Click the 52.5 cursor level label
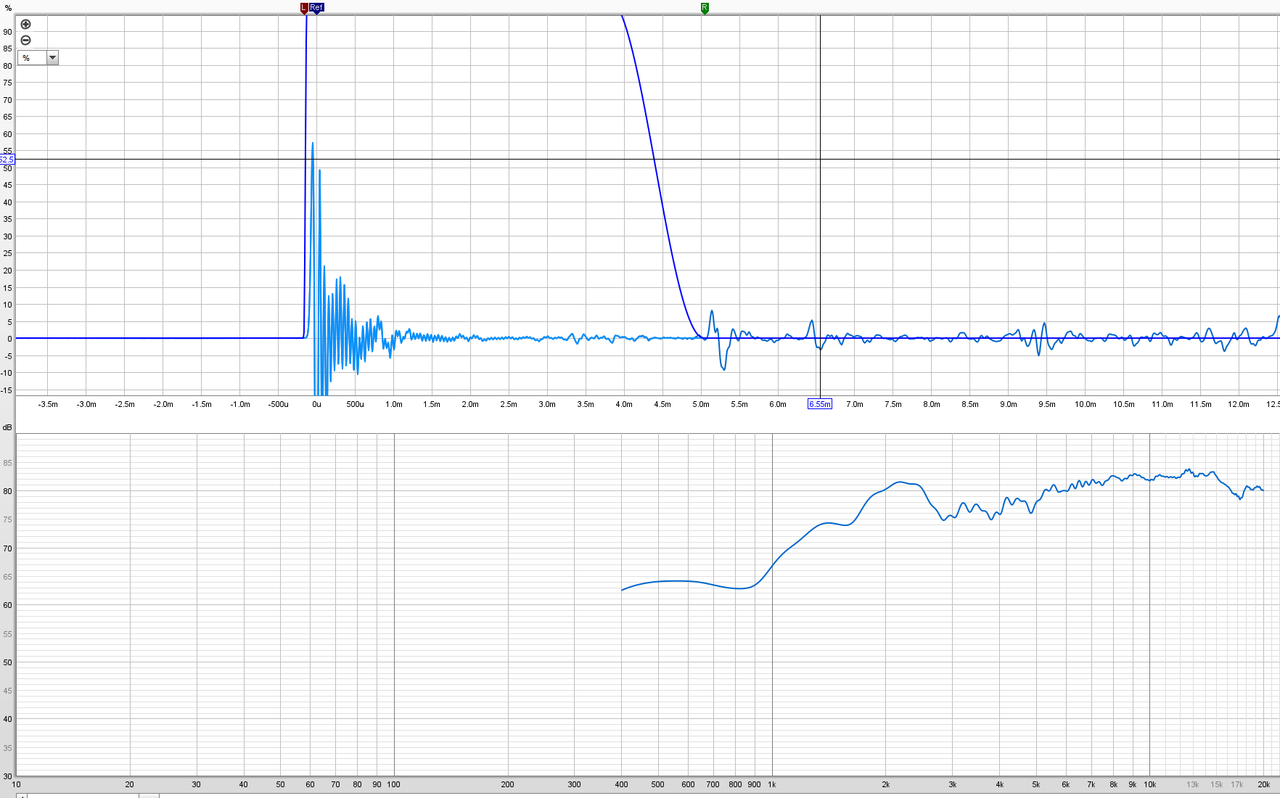 click(7, 159)
